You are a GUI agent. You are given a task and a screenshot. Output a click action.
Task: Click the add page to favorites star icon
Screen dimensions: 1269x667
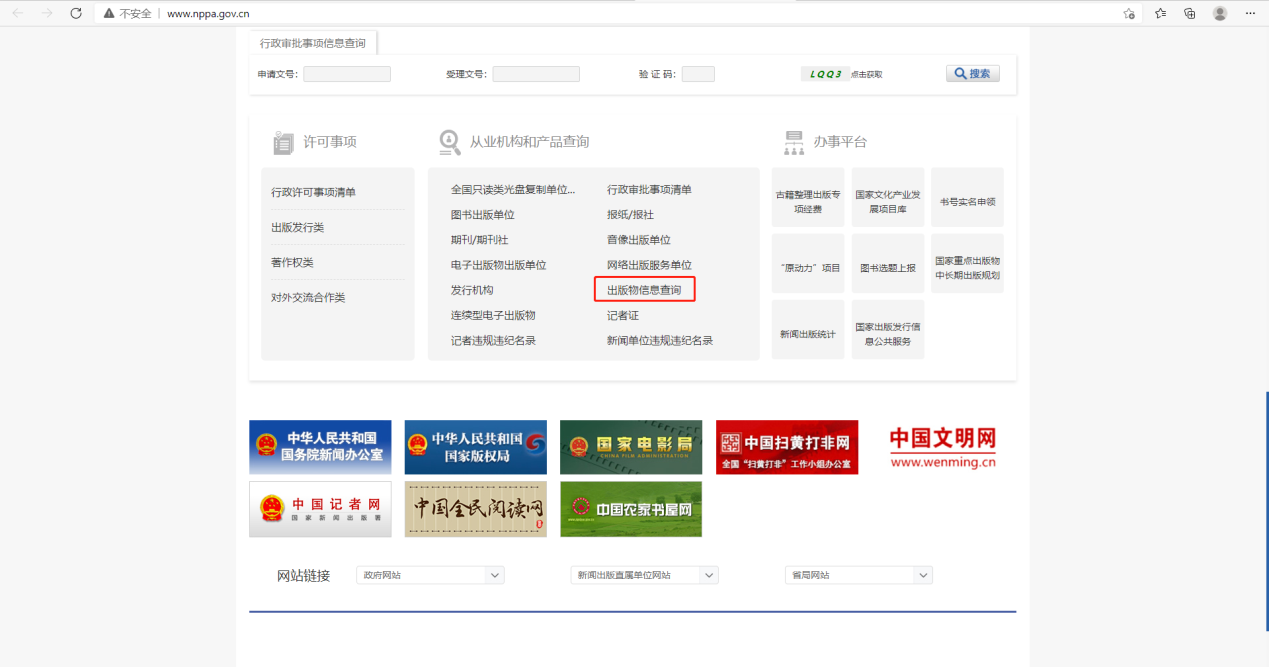point(1128,14)
